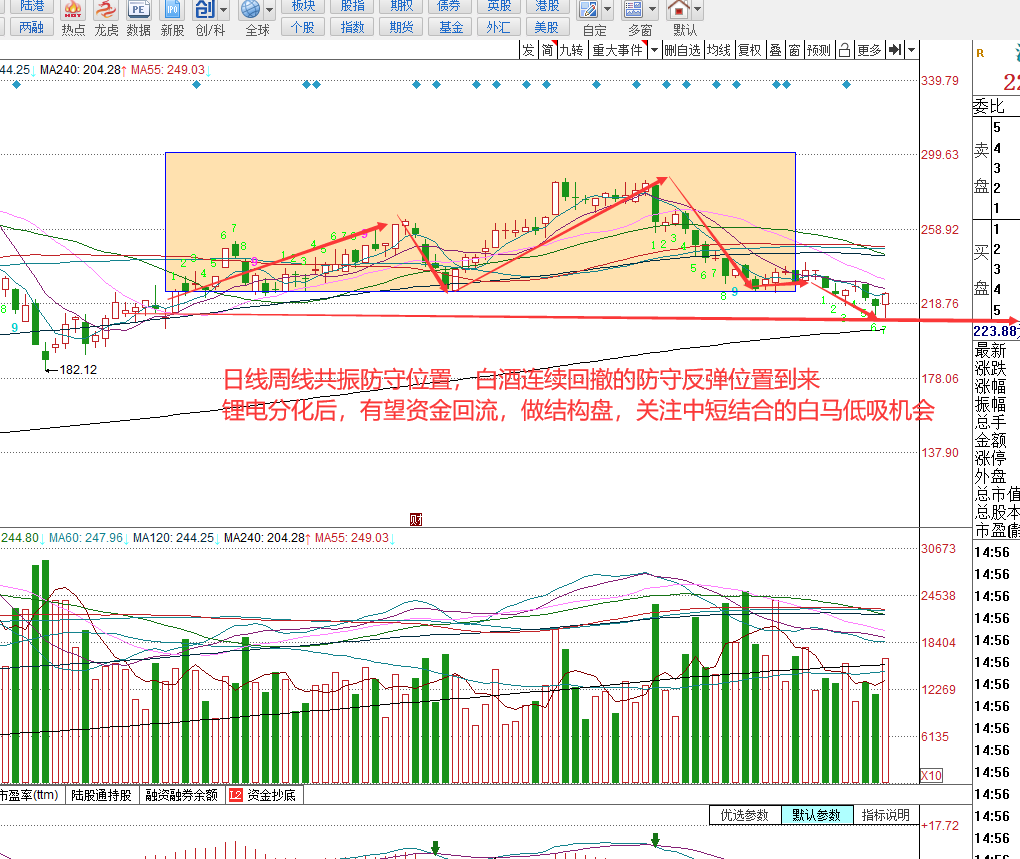The height and width of the screenshot is (859, 1020).
Task: Click the red L2 资金抄底 icon
Action: tap(235, 795)
